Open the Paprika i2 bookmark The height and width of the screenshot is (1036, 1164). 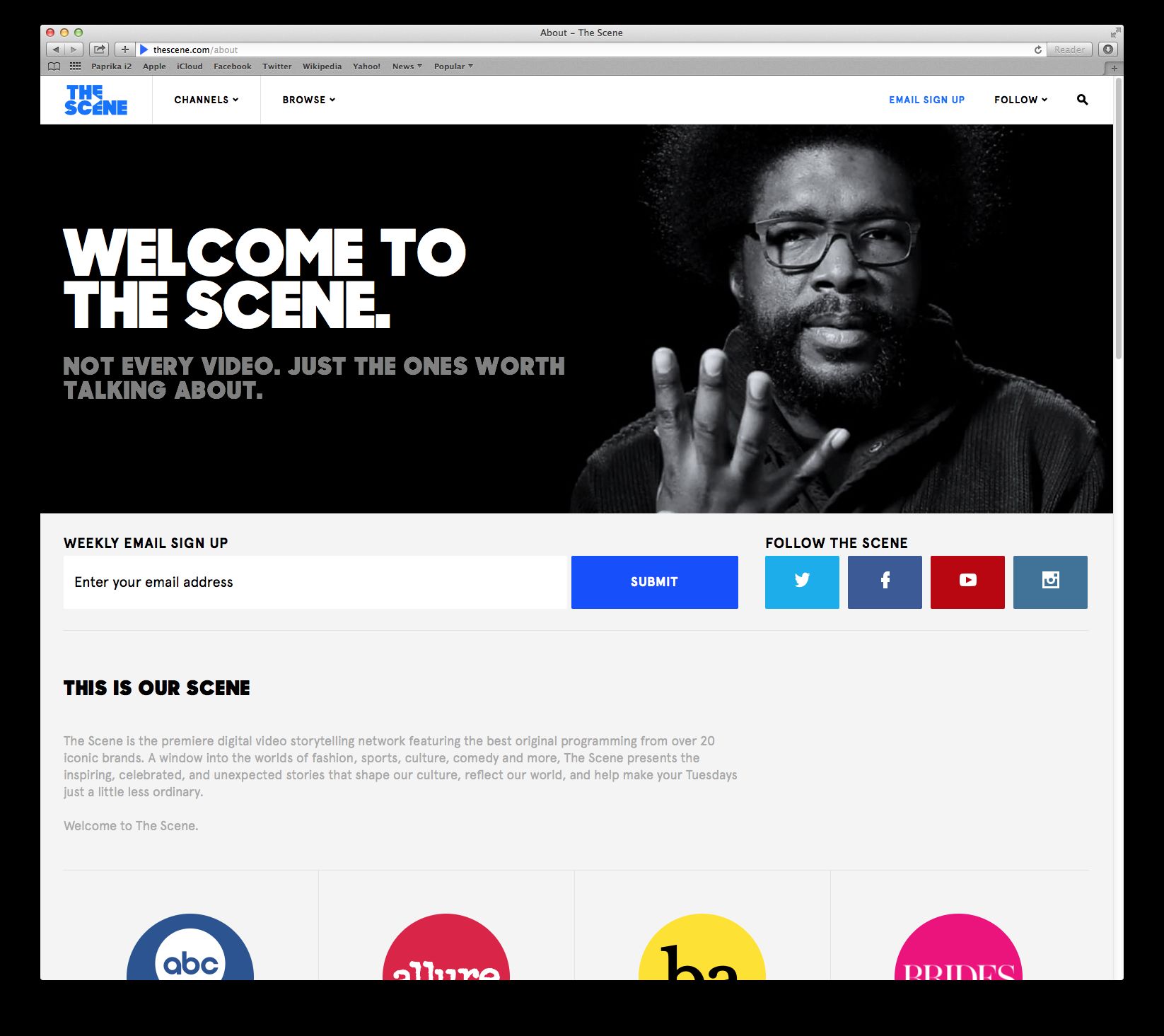[111, 66]
